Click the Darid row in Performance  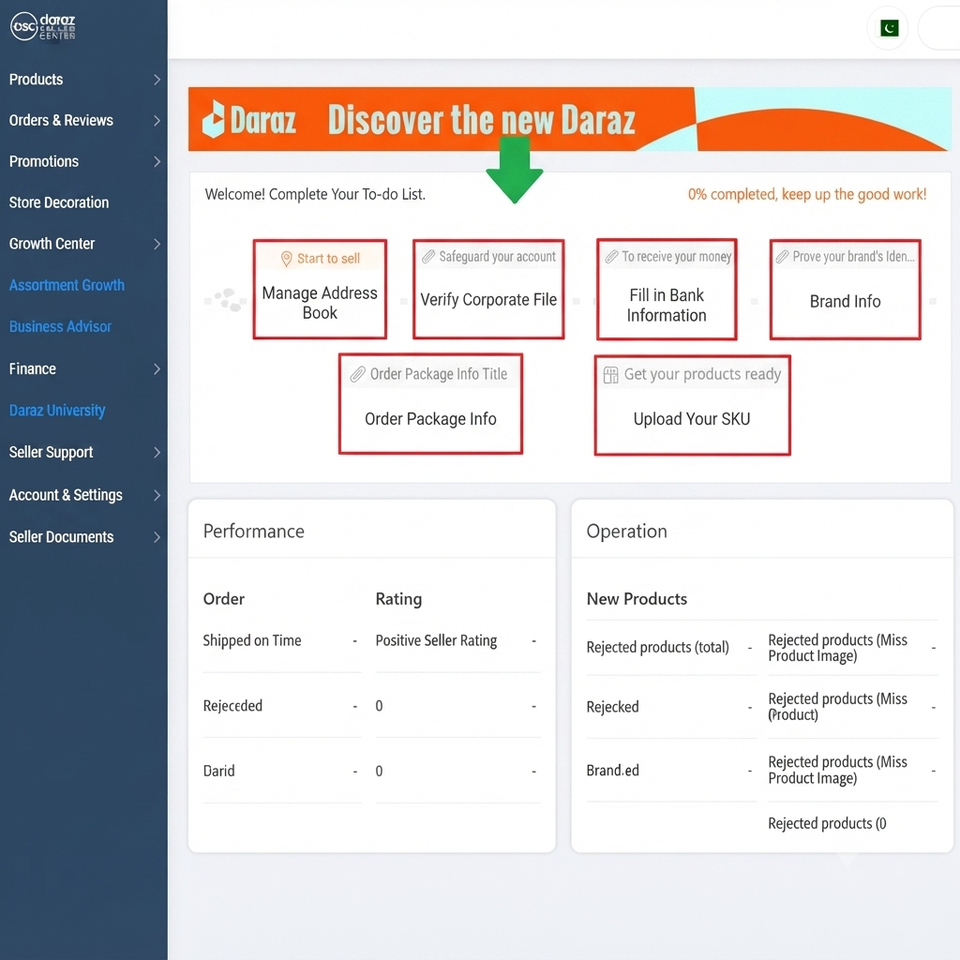[281, 771]
